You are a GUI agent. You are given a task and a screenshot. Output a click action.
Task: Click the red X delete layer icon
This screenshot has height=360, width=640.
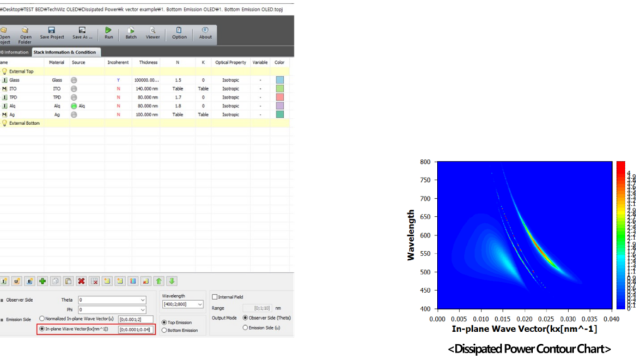[x=81, y=281]
